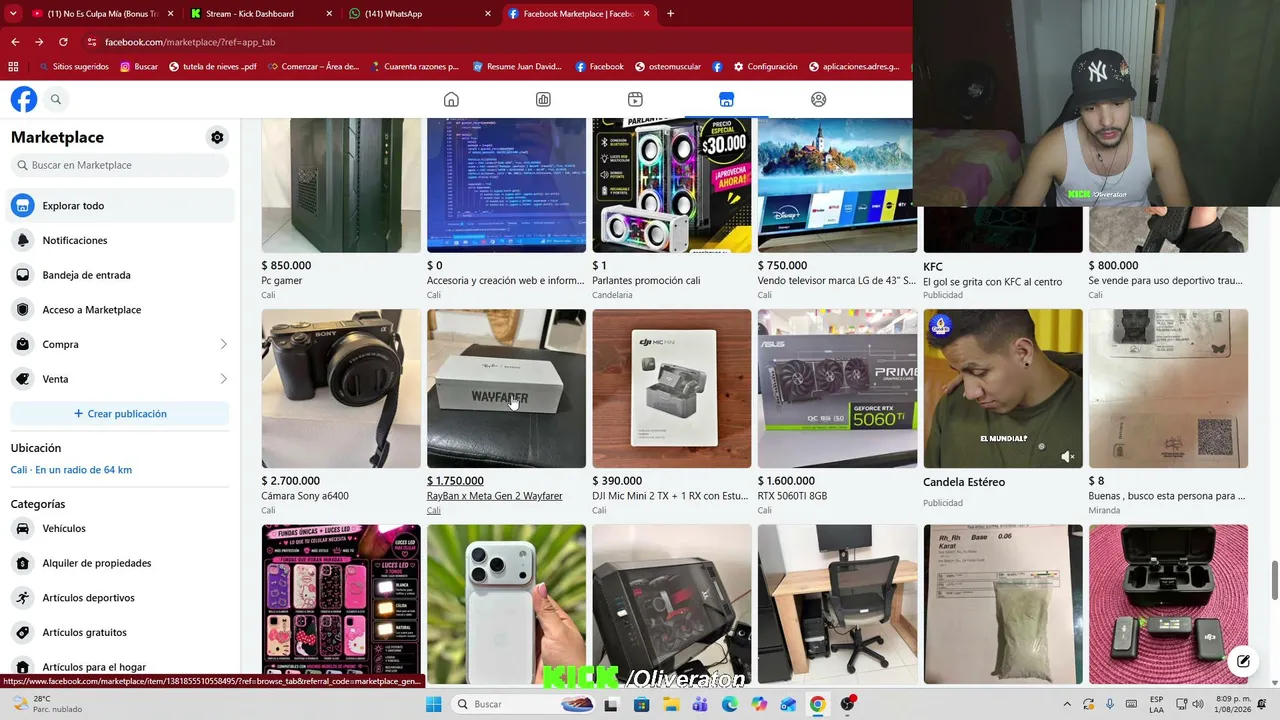Click the Crear publicación button
This screenshot has height=720, width=1280.
pos(120,413)
